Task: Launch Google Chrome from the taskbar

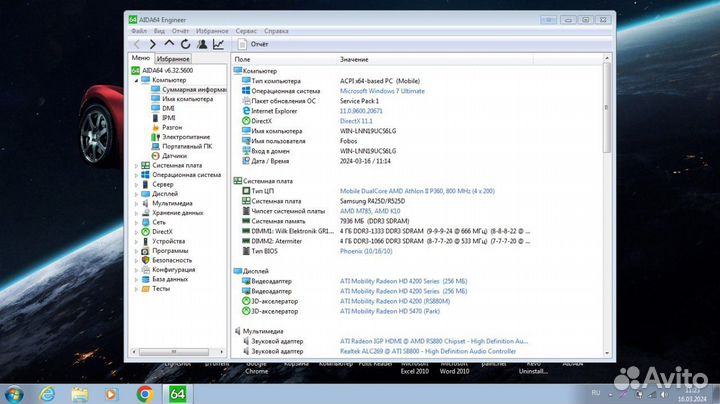Action: (x=145, y=394)
